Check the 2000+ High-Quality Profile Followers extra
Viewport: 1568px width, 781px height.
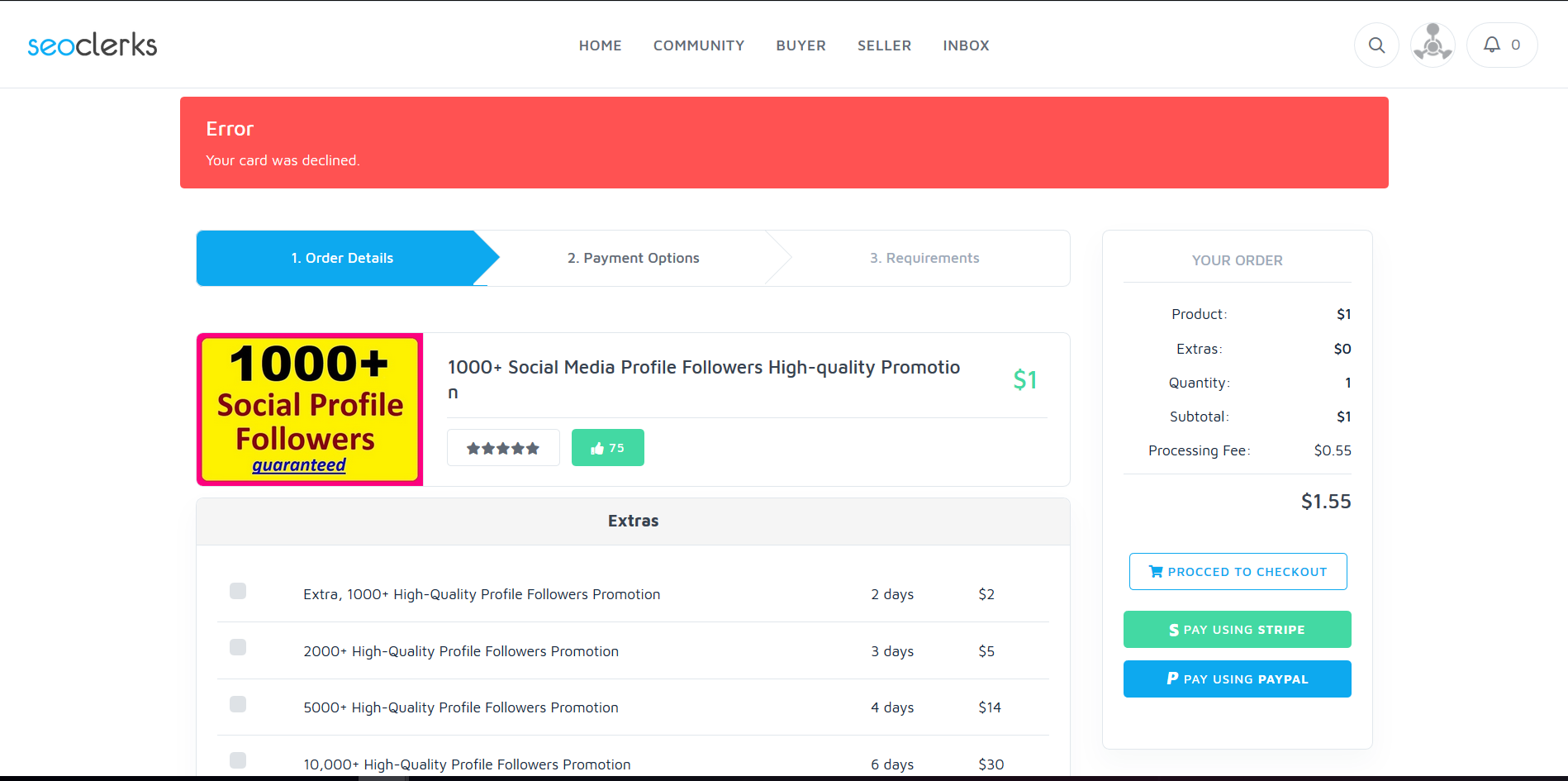[x=238, y=647]
